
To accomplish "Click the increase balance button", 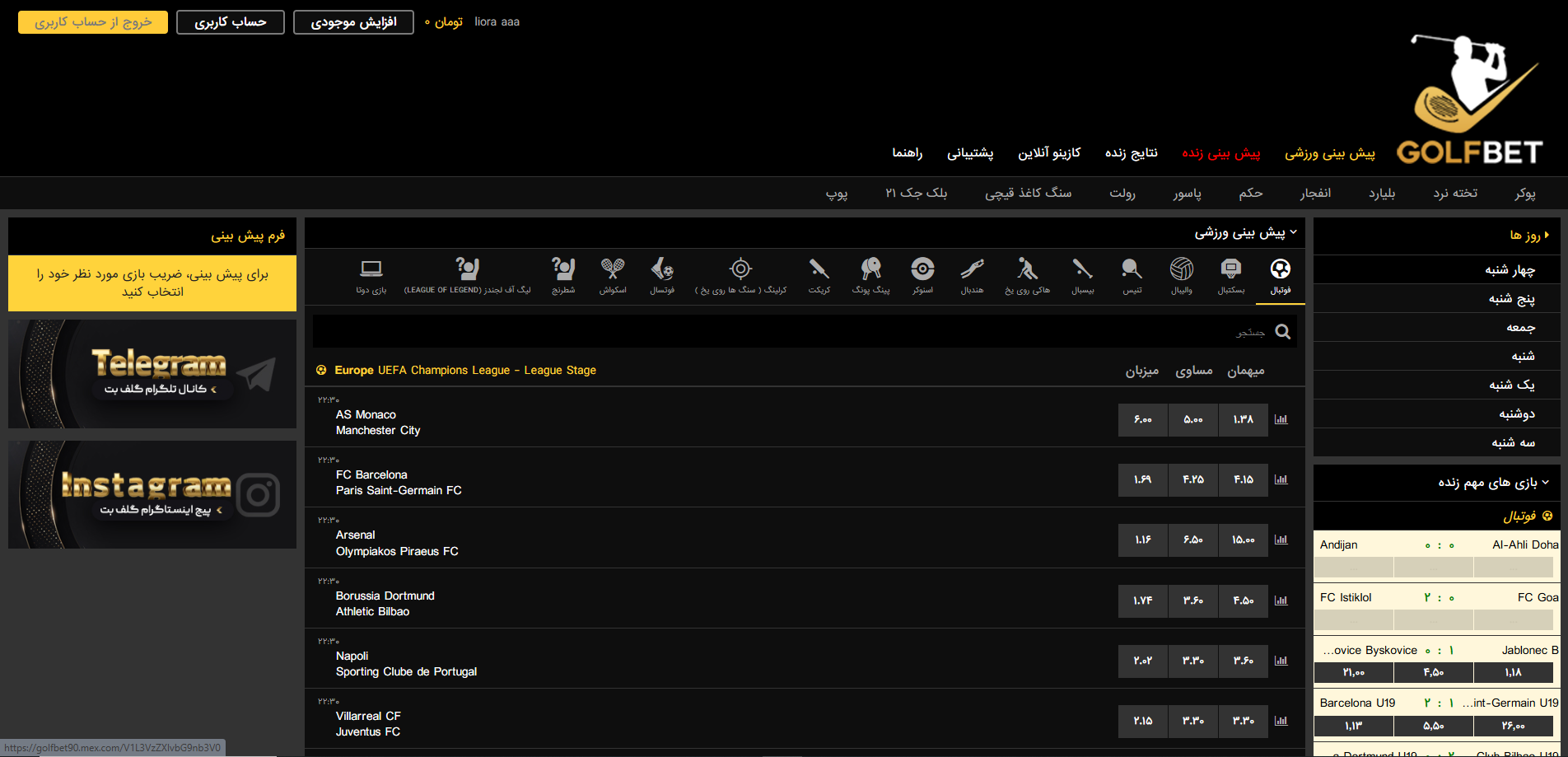I will click(x=353, y=22).
